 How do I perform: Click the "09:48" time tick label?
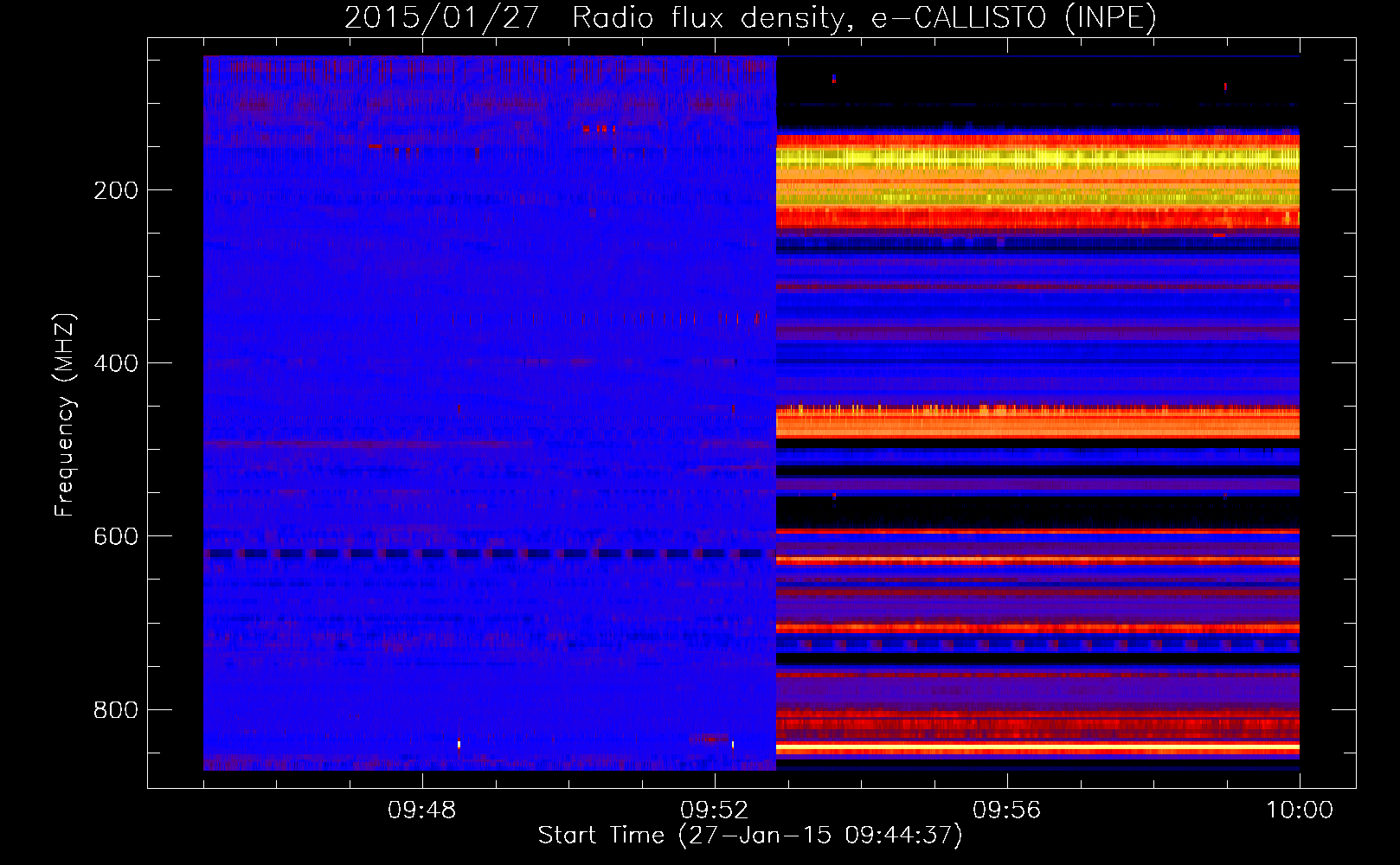pyautogui.click(x=422, y=811)
